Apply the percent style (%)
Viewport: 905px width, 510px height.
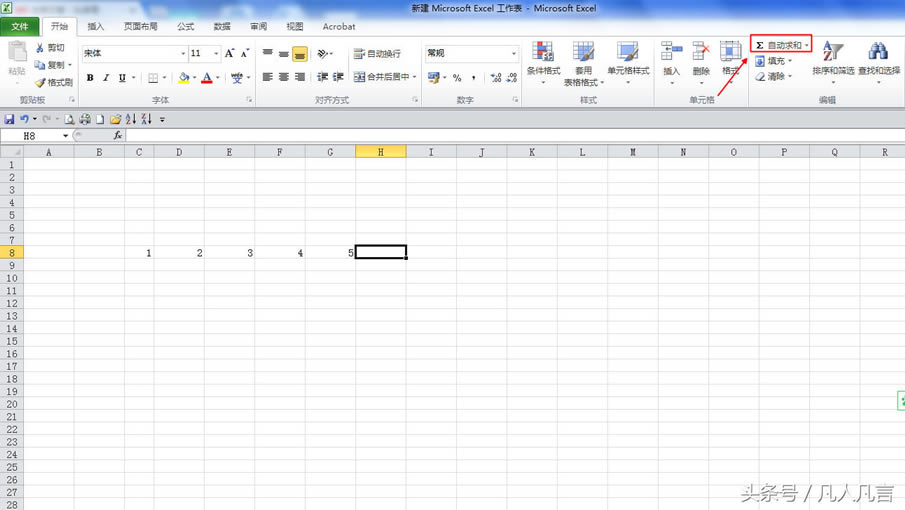point(457,77)
